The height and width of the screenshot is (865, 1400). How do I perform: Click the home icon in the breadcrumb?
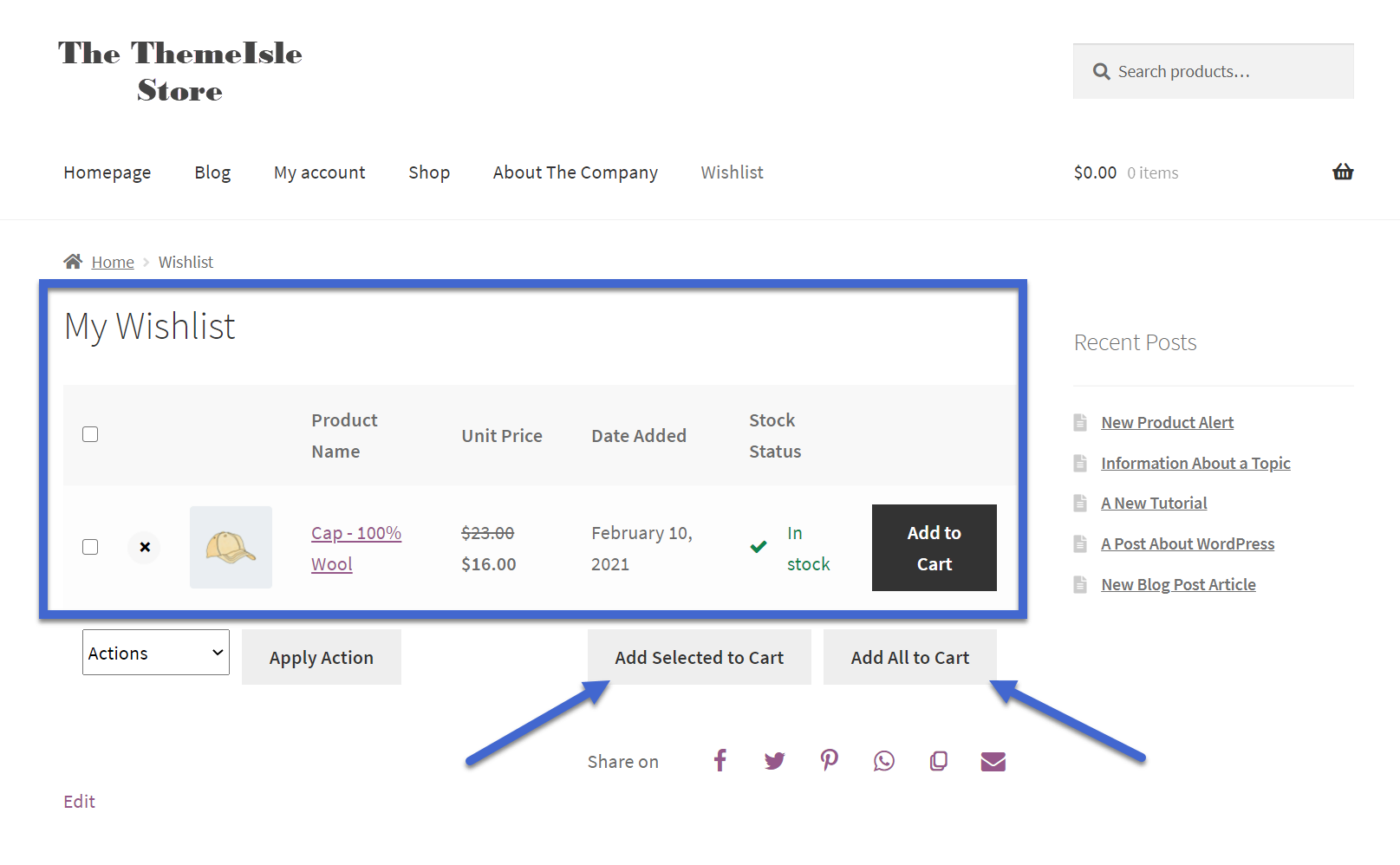pyautogui.click(x=75, y=260)
